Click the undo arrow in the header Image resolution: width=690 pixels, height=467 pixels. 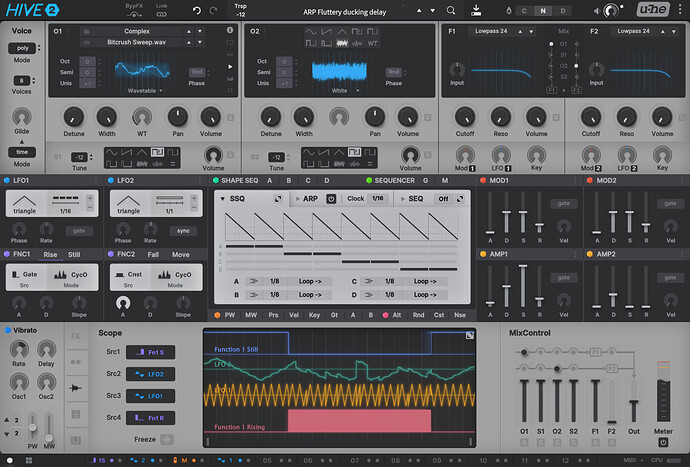tap(197, 11)
